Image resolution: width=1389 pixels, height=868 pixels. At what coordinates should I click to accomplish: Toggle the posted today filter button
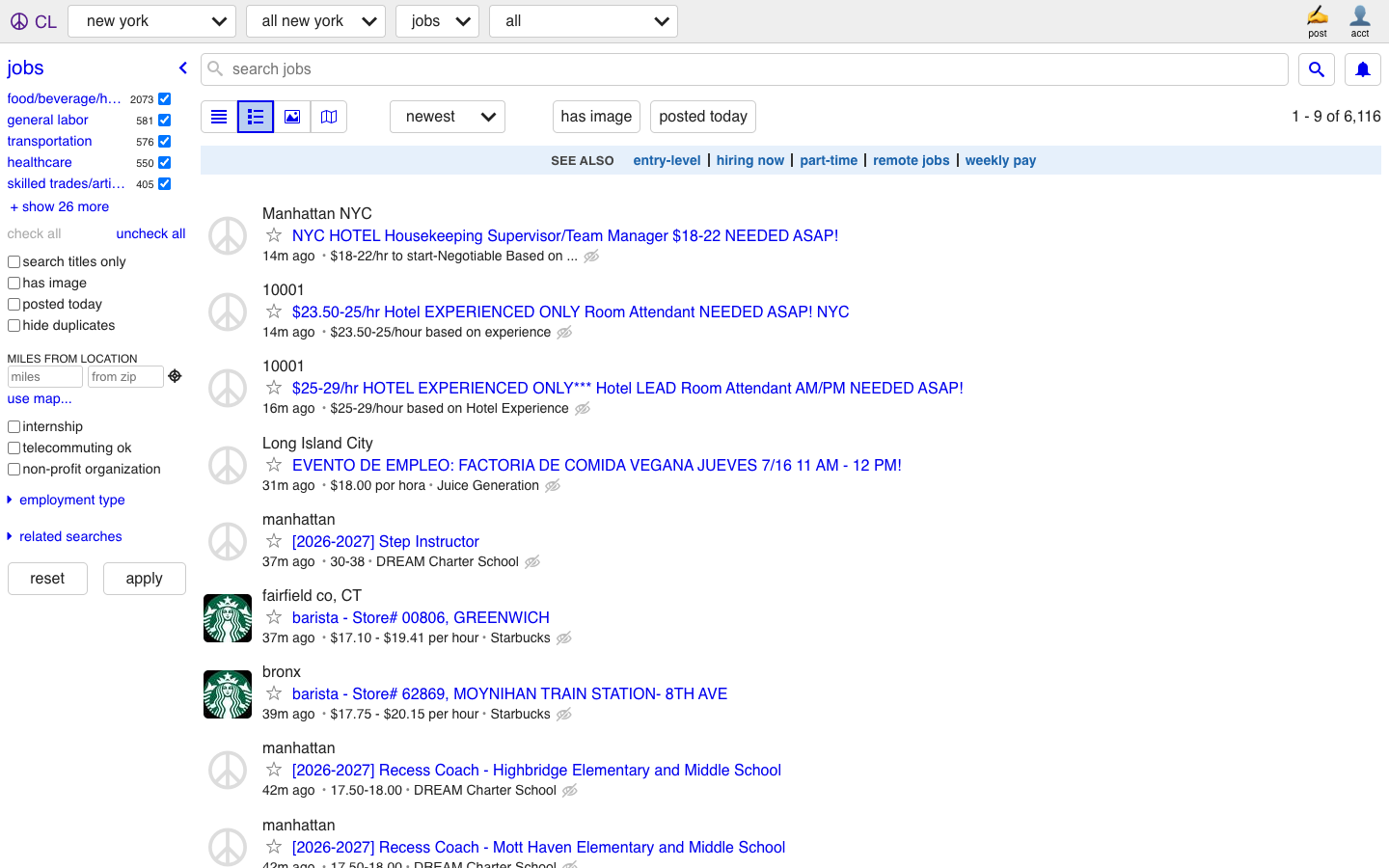(703, 117)
